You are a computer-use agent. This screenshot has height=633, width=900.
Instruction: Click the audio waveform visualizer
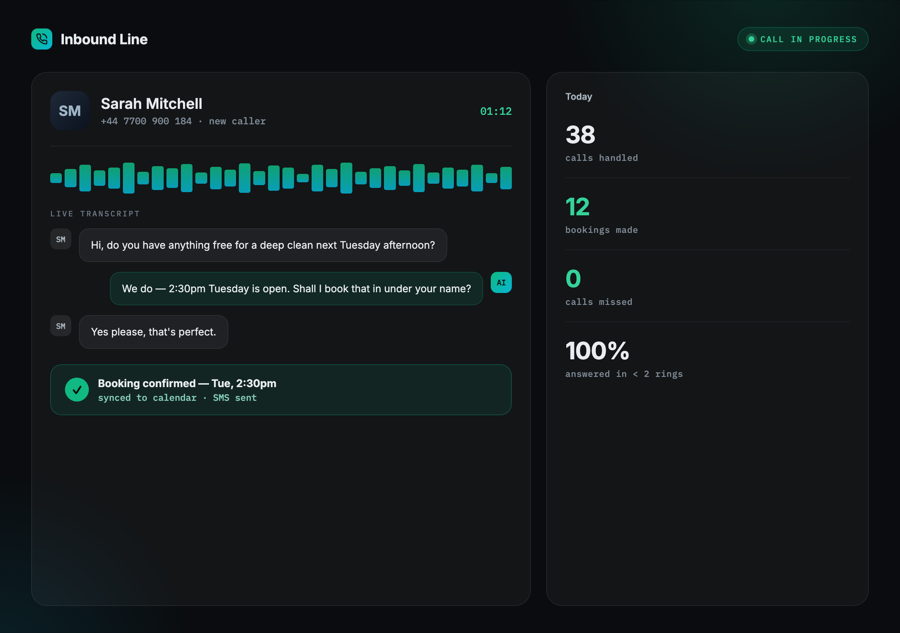(281, 178)
